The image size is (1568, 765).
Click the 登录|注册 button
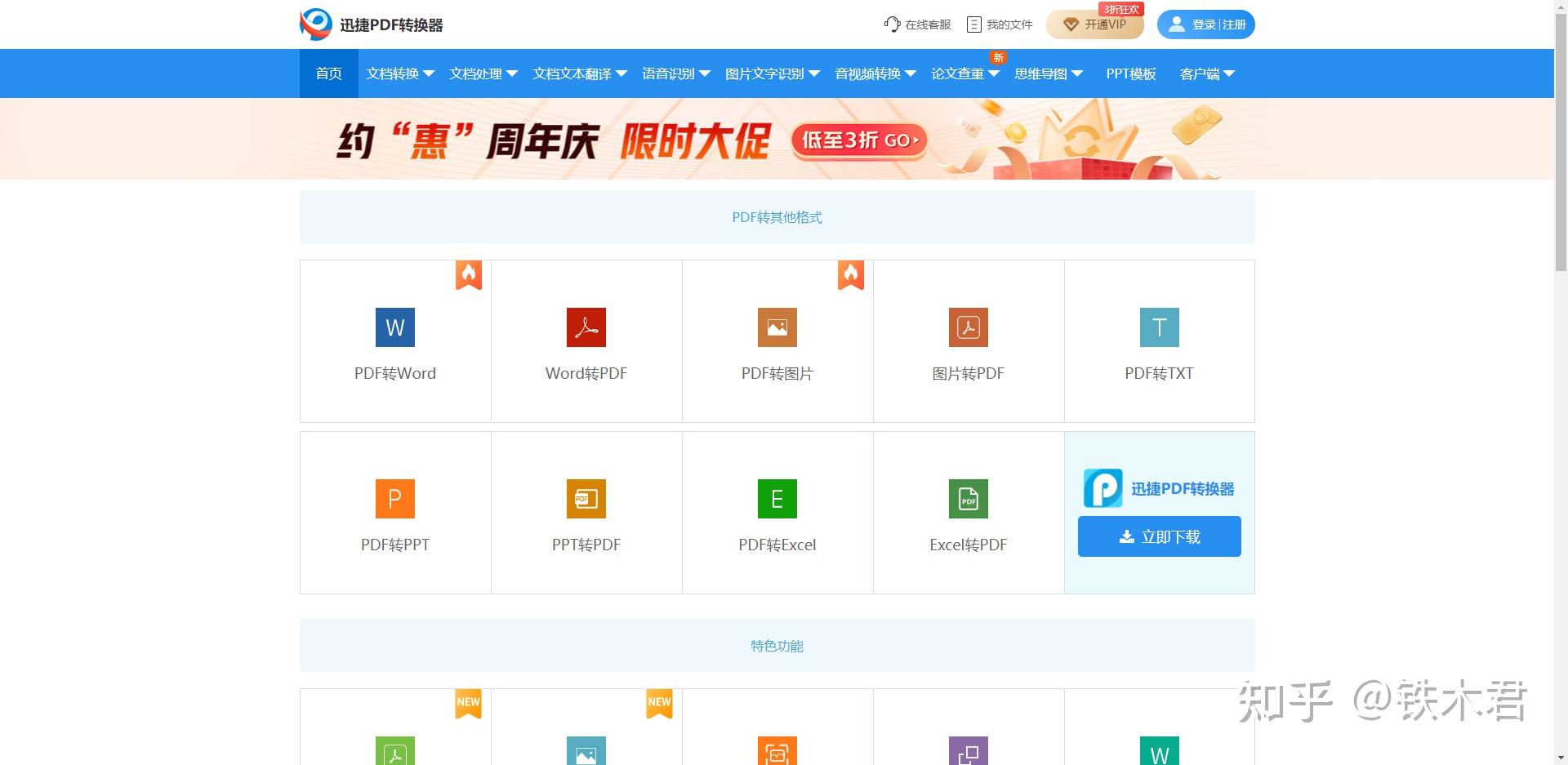click(x=1205, y=24)
